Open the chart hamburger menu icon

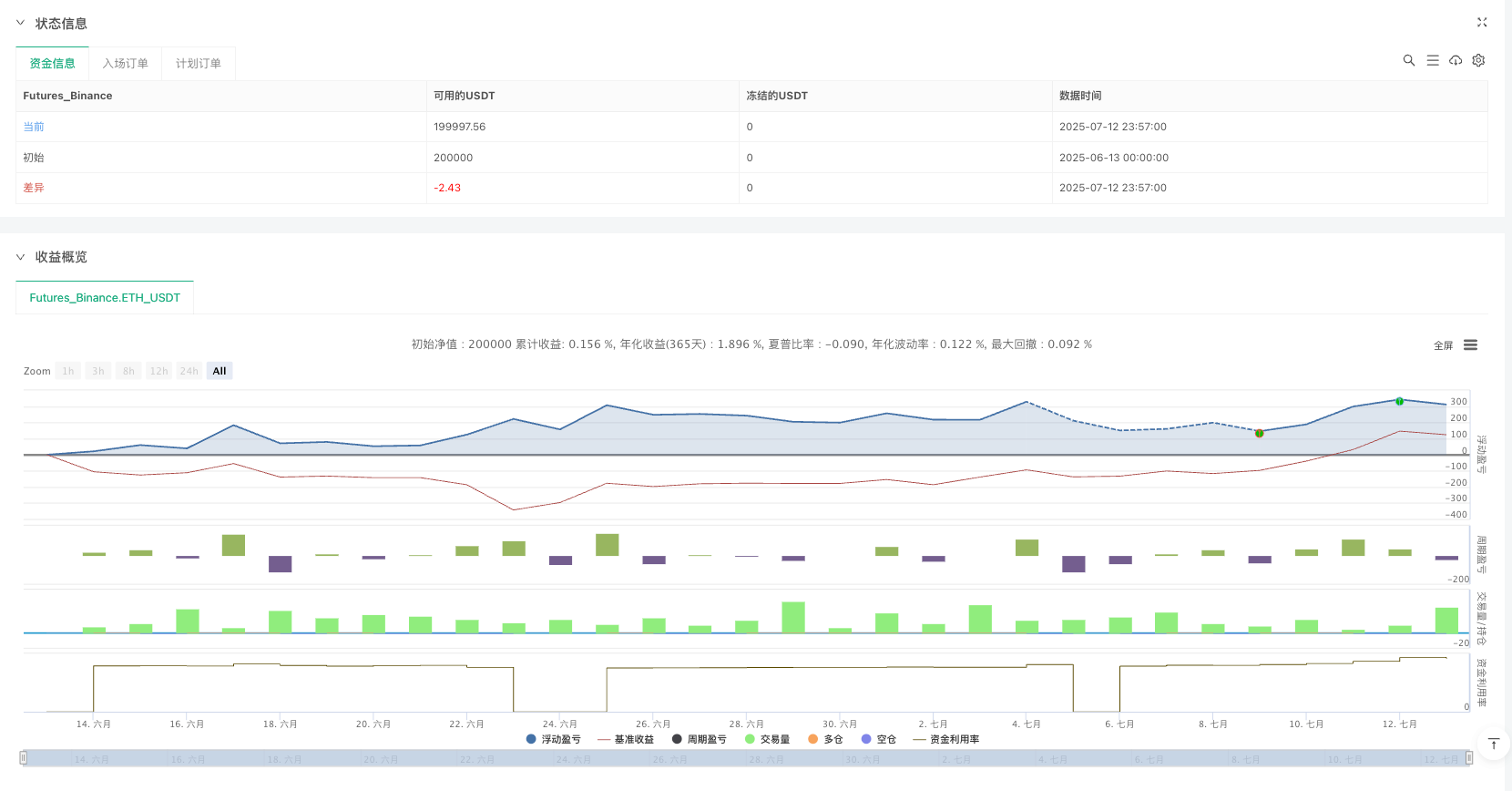pos(1470,345)
